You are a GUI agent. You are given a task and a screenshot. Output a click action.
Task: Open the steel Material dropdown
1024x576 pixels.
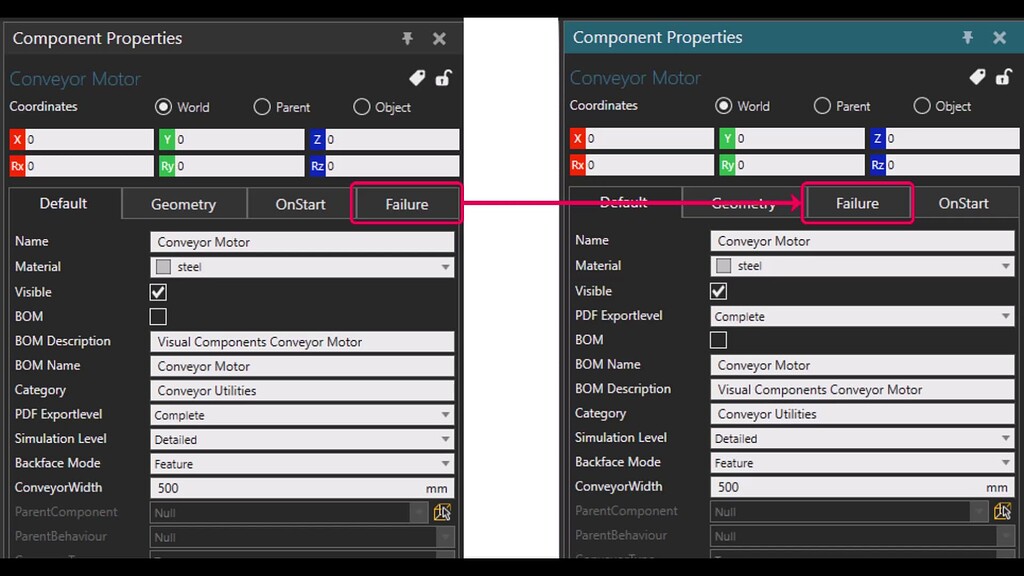click(x=446, y=266)
